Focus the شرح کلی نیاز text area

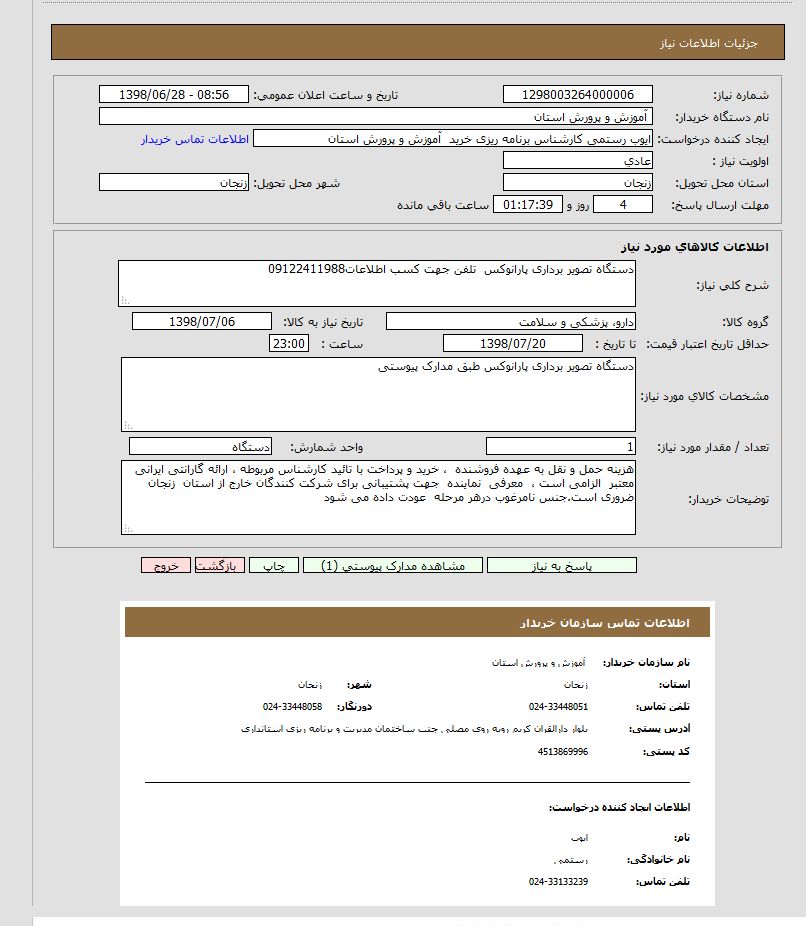click(x=377, y=284)
